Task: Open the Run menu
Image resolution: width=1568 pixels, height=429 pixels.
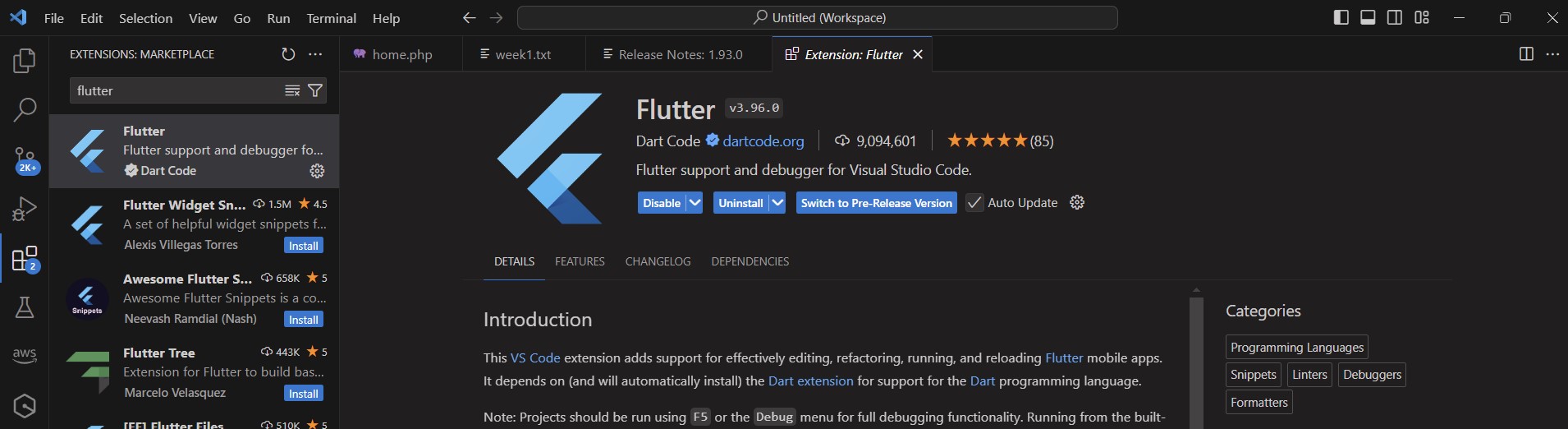Action: [x=278, y=18]
